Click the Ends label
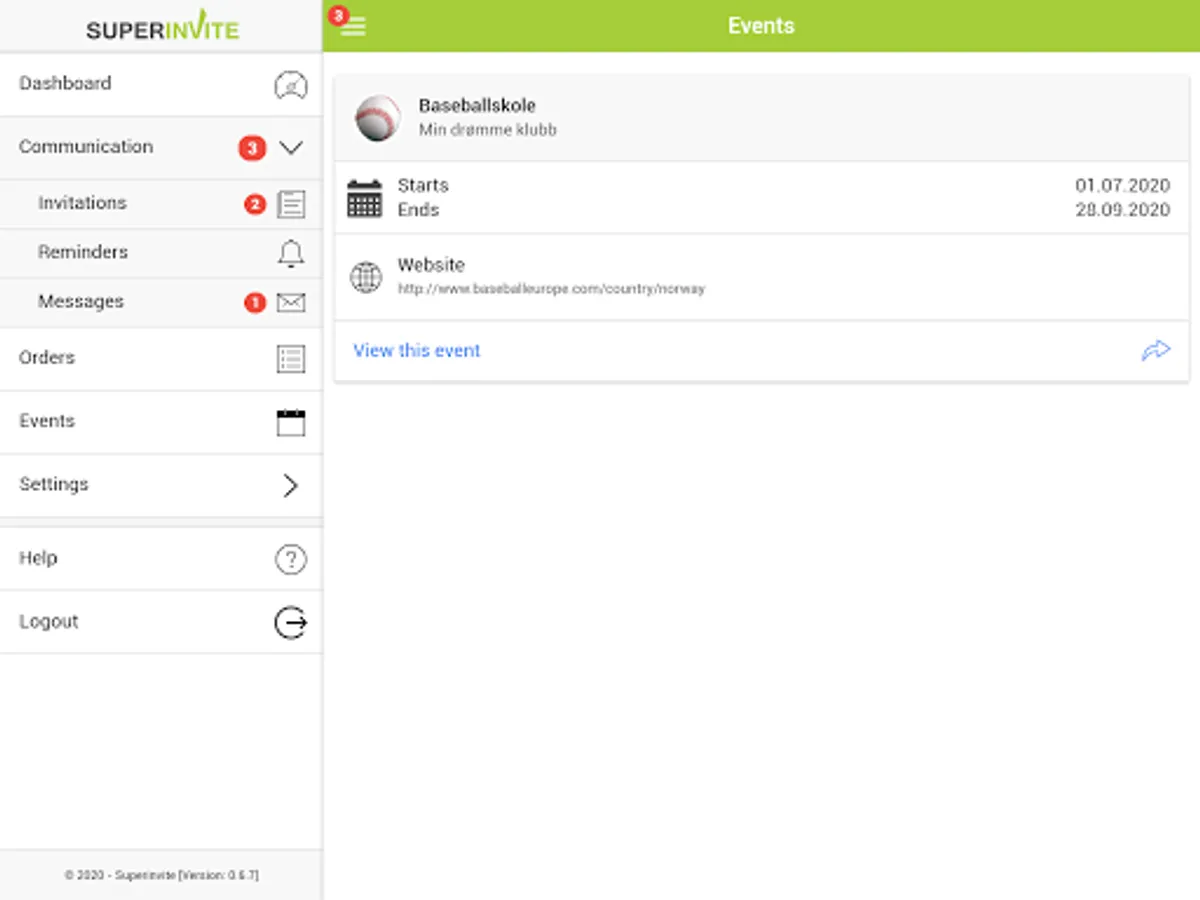Screen dimensions: 1200x900 pos(418,210)
